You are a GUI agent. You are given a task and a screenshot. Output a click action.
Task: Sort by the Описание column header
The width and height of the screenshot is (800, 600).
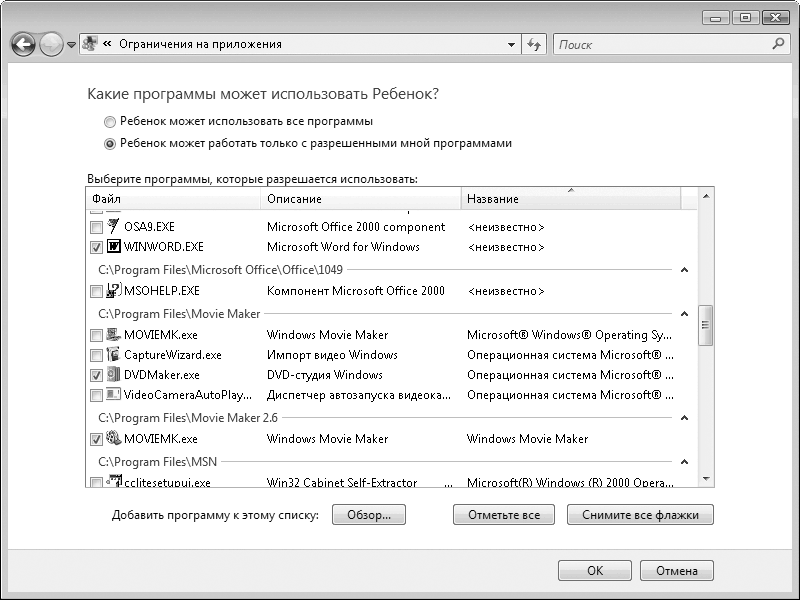coord(361,198)
